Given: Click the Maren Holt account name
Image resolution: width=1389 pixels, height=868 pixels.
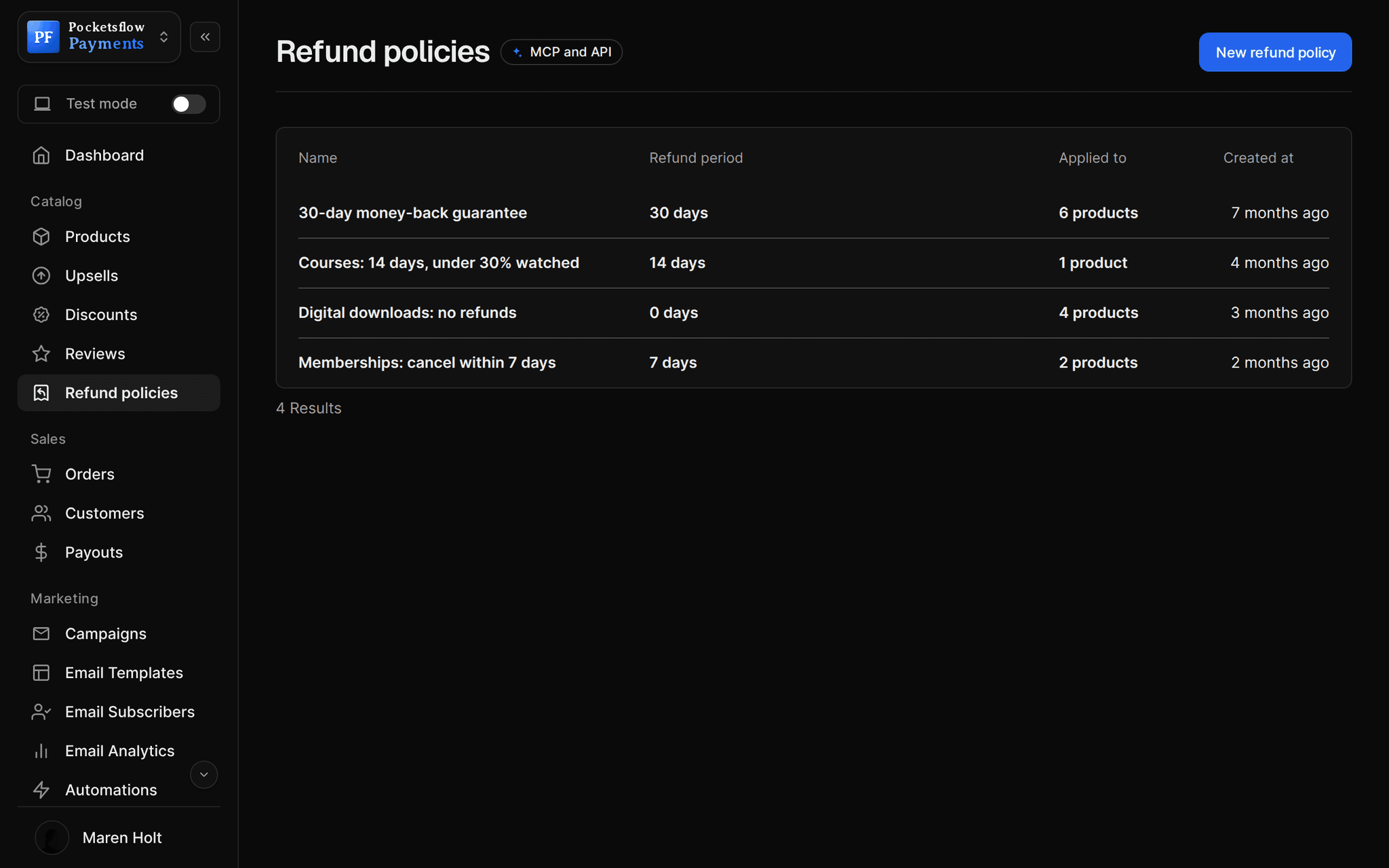Looking at the screenshot, I should coord(122,837).
